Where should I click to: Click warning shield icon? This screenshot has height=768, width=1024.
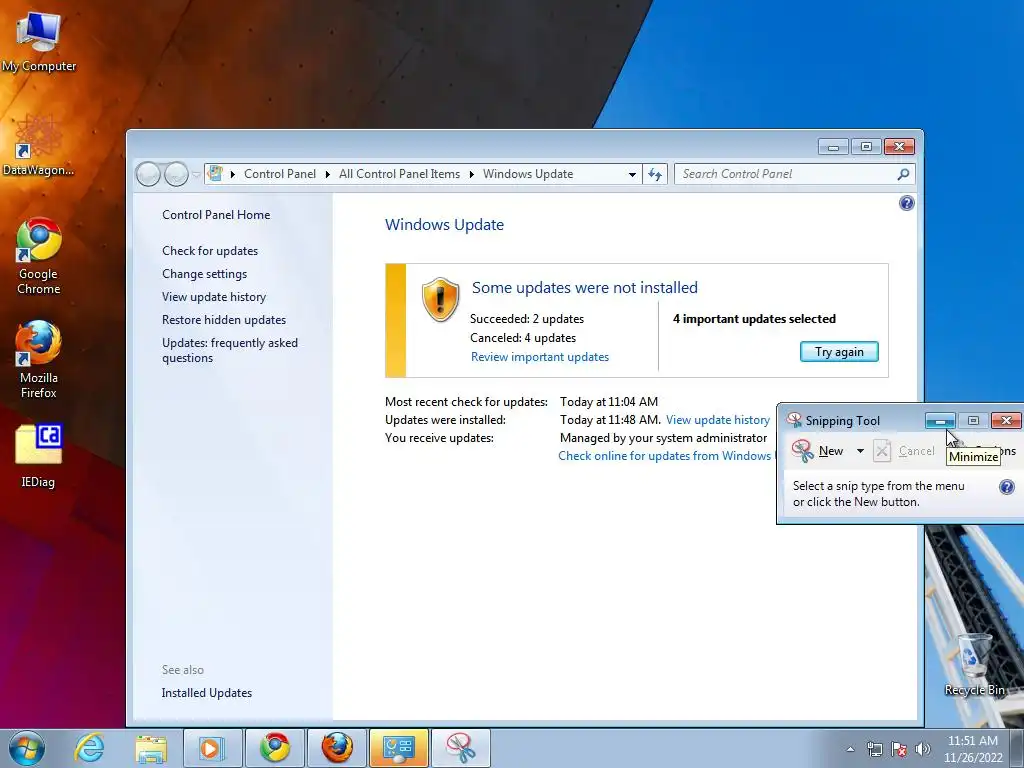pos(440,299)
